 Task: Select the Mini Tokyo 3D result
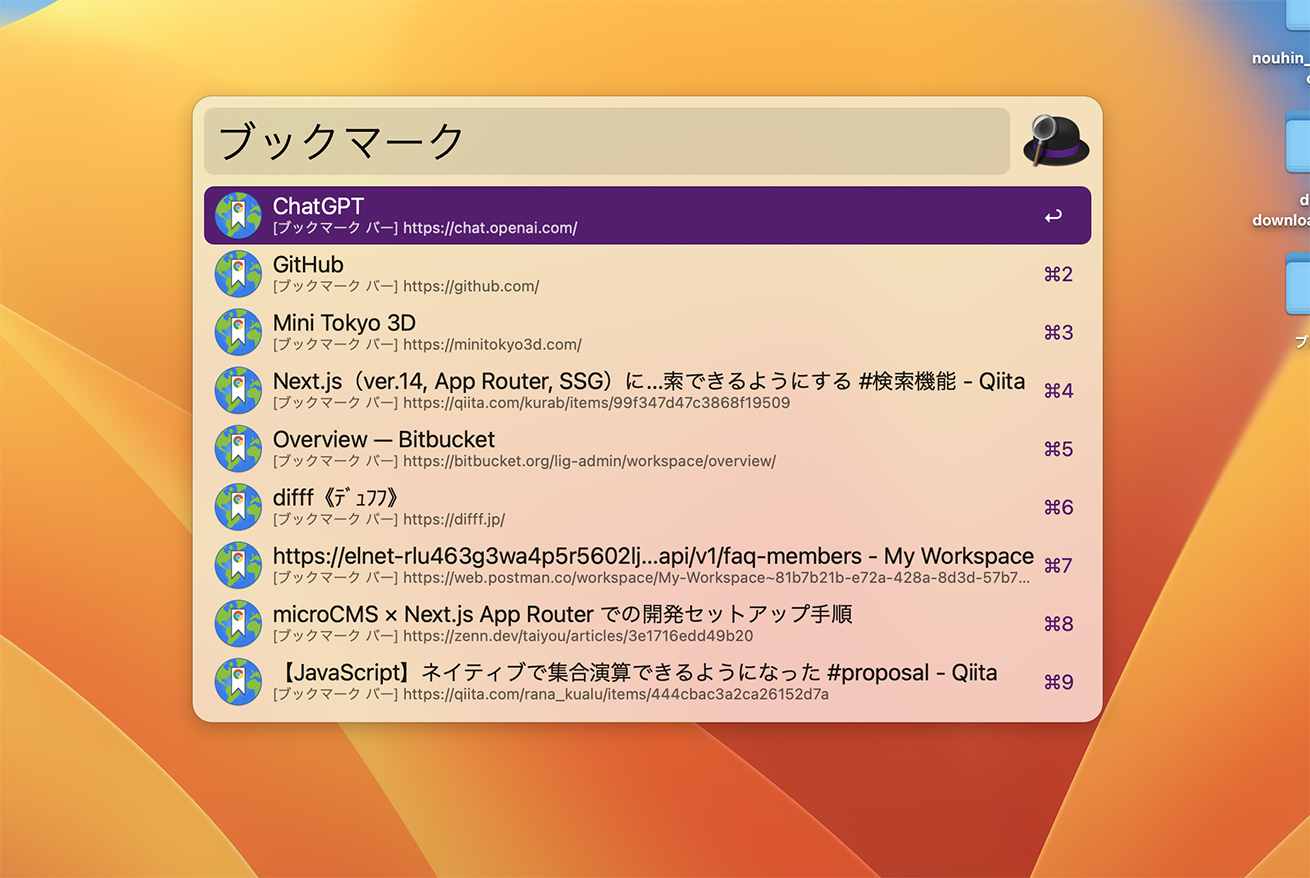(647, 332)
